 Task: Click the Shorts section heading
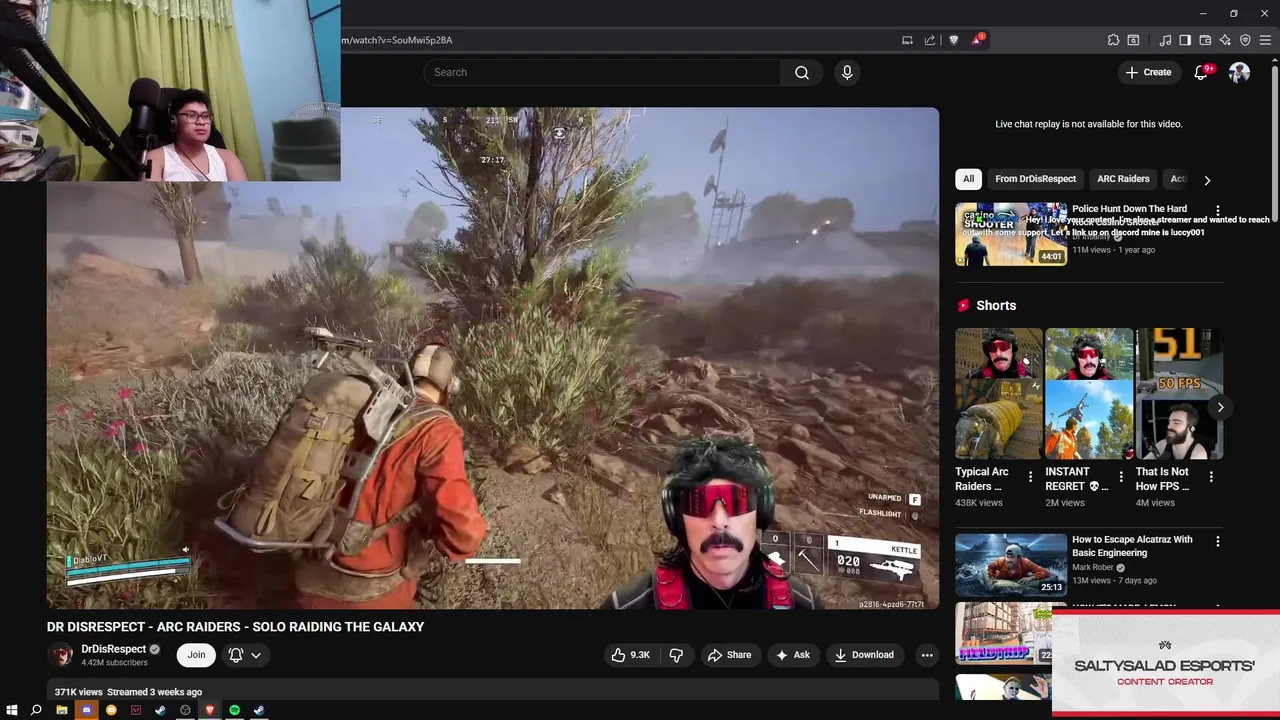point(996,306)
